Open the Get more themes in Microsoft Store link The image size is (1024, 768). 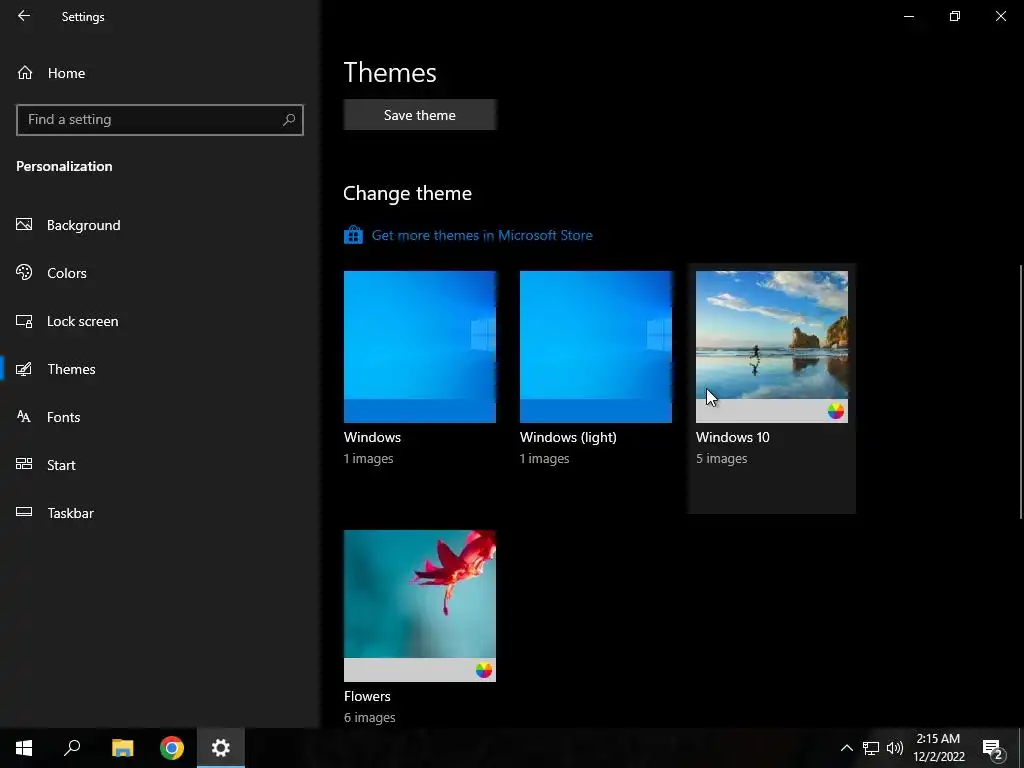pyautogui.click(x=482, y=235)
